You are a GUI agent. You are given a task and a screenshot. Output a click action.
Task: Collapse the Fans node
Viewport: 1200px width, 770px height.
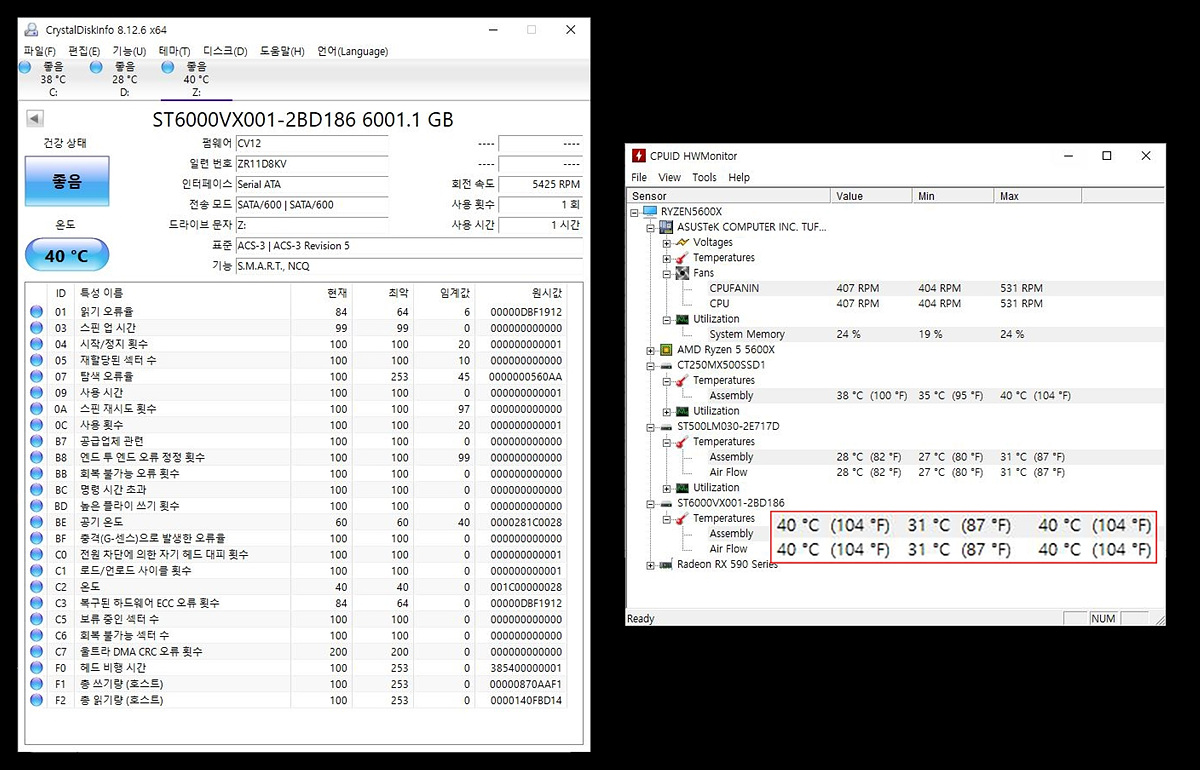pos(667,273)
